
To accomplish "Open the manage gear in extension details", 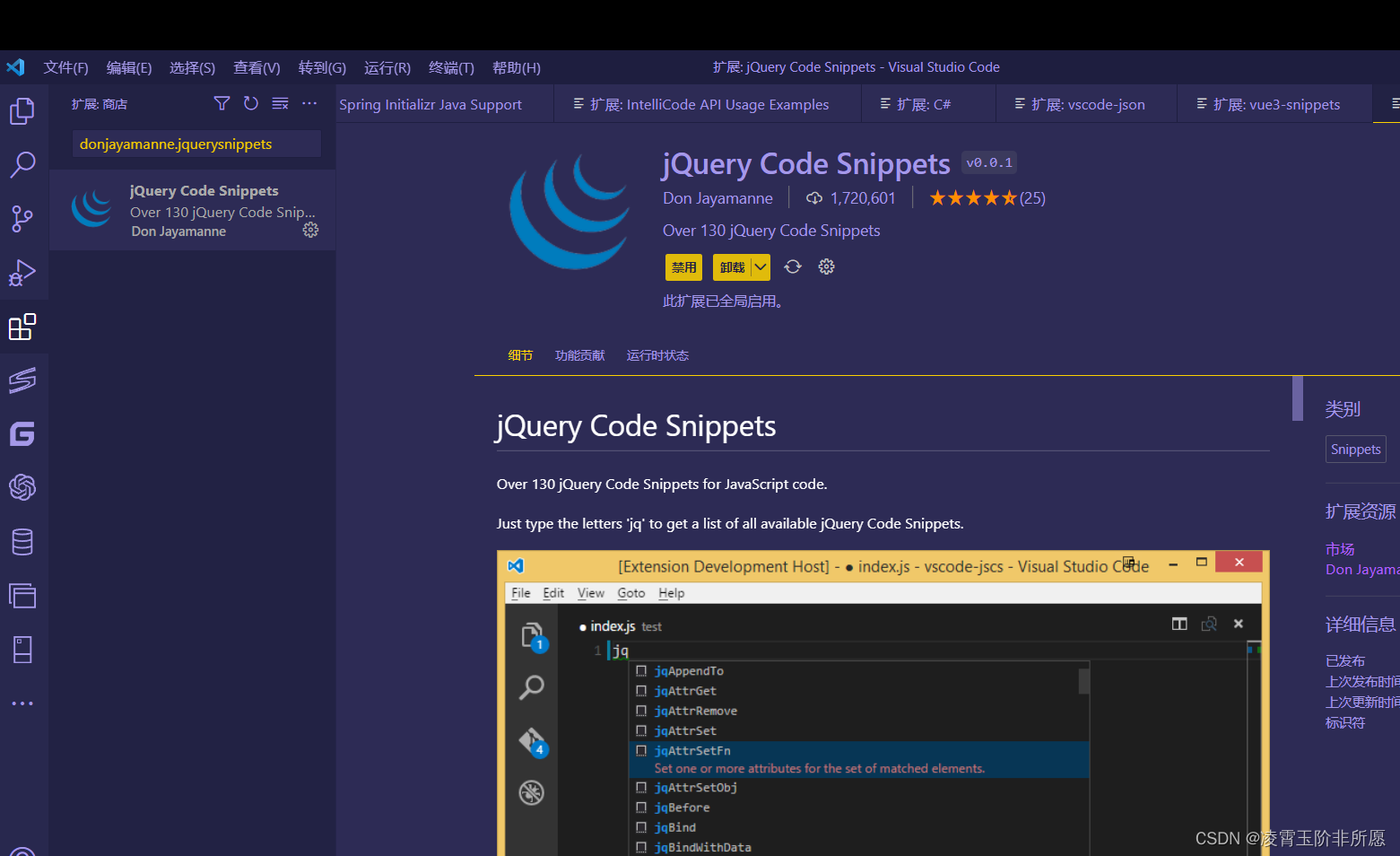I will coord(827,266).
